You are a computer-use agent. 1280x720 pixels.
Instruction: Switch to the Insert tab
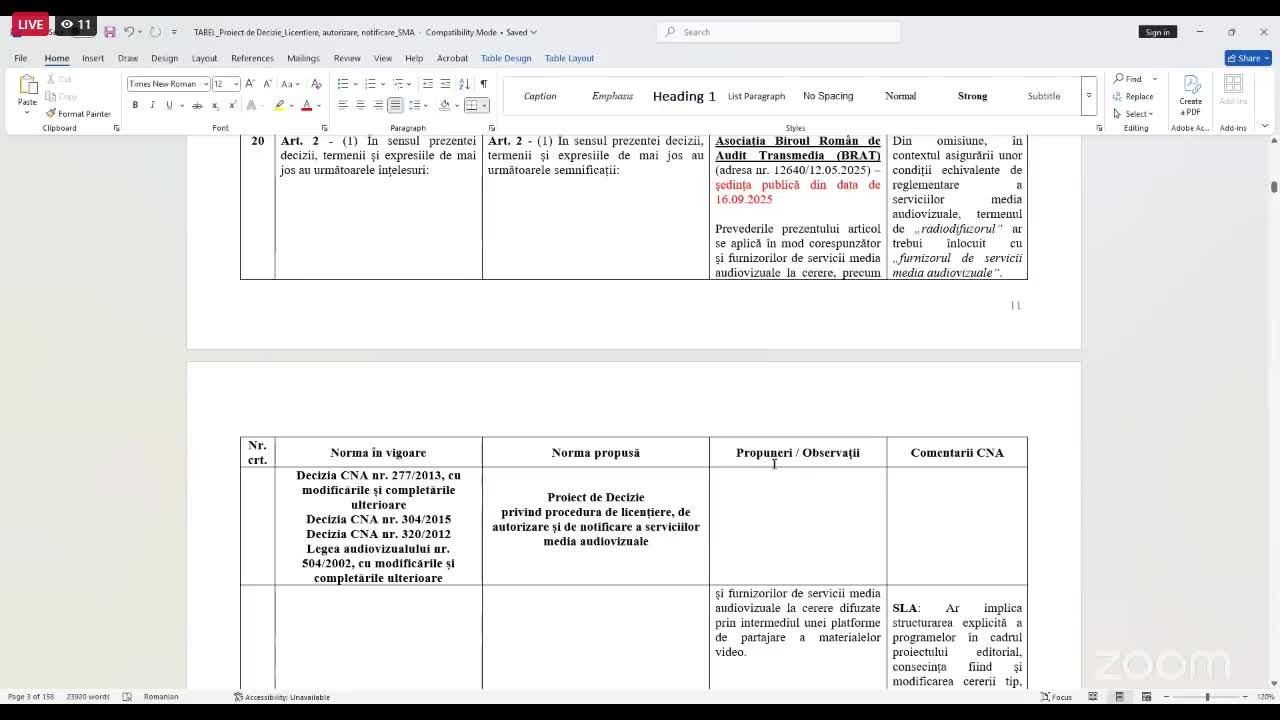click(x=93, y=58)
